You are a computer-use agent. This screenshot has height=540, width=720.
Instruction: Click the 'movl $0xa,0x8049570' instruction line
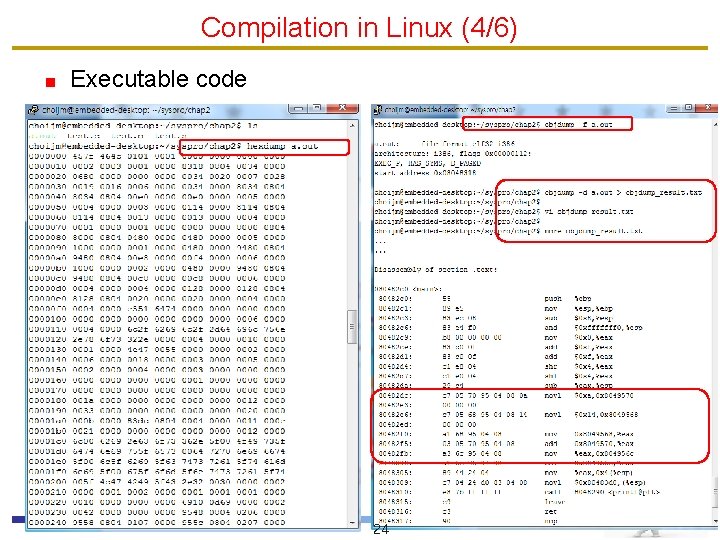506,395
